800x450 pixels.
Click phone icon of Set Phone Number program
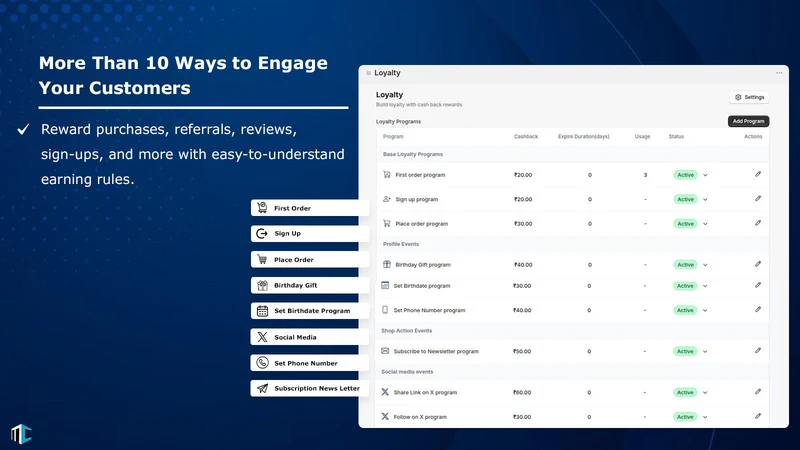pos(385,310)
